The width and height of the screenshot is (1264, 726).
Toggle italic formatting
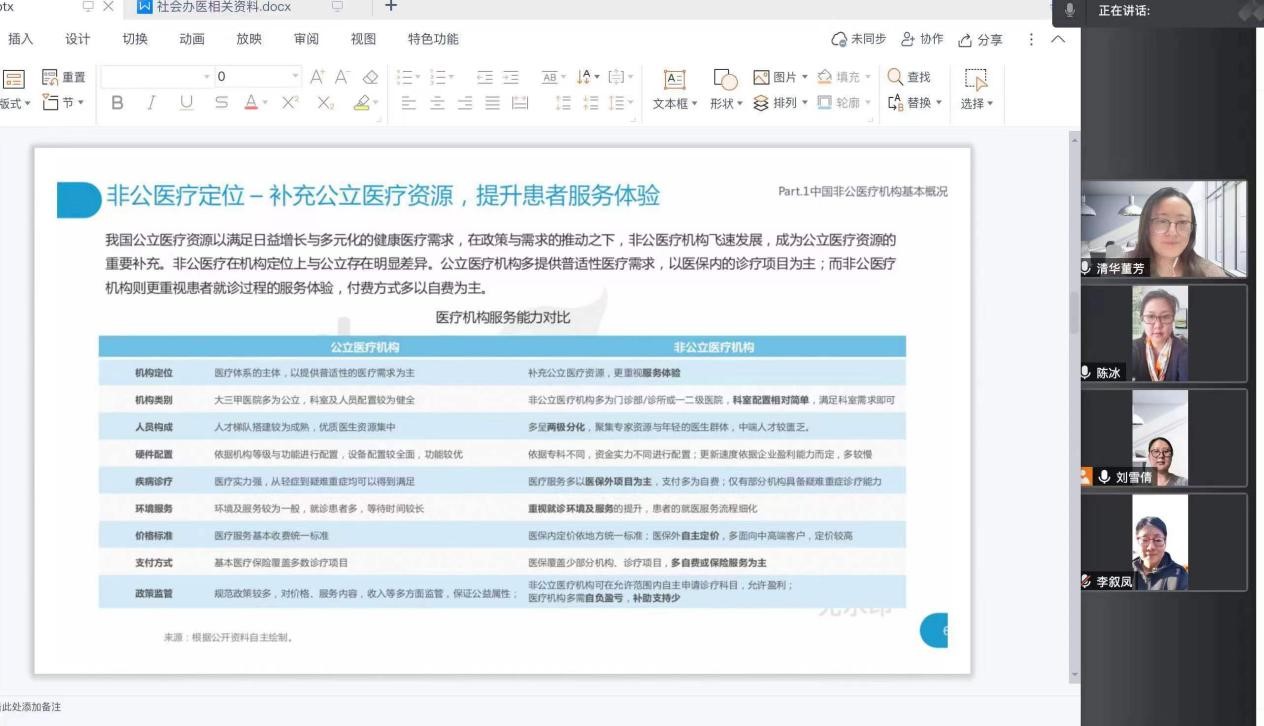pyautogui.click(x=151, y=103)
